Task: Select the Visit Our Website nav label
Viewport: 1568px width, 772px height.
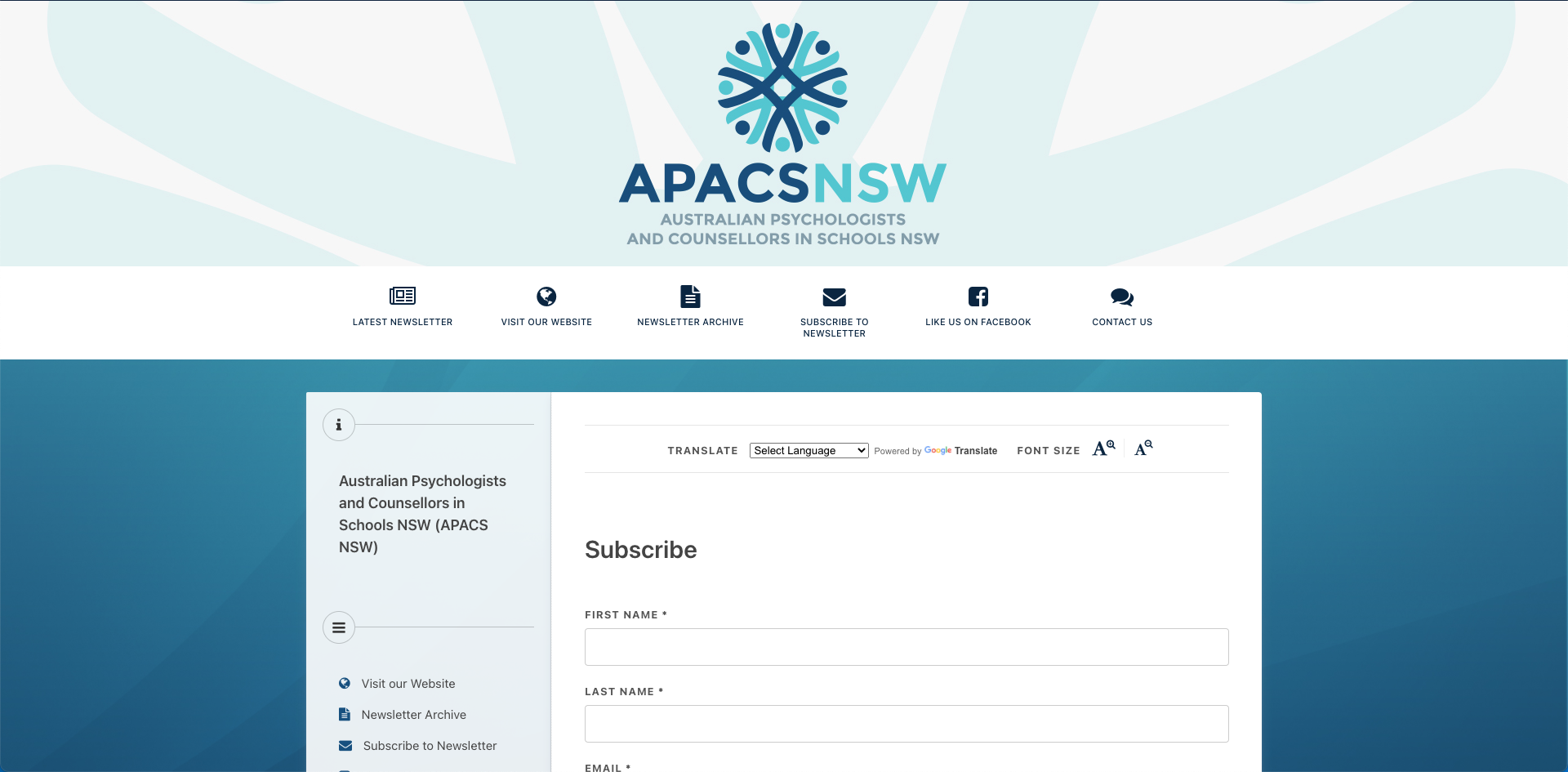Action: click(546, 322)
